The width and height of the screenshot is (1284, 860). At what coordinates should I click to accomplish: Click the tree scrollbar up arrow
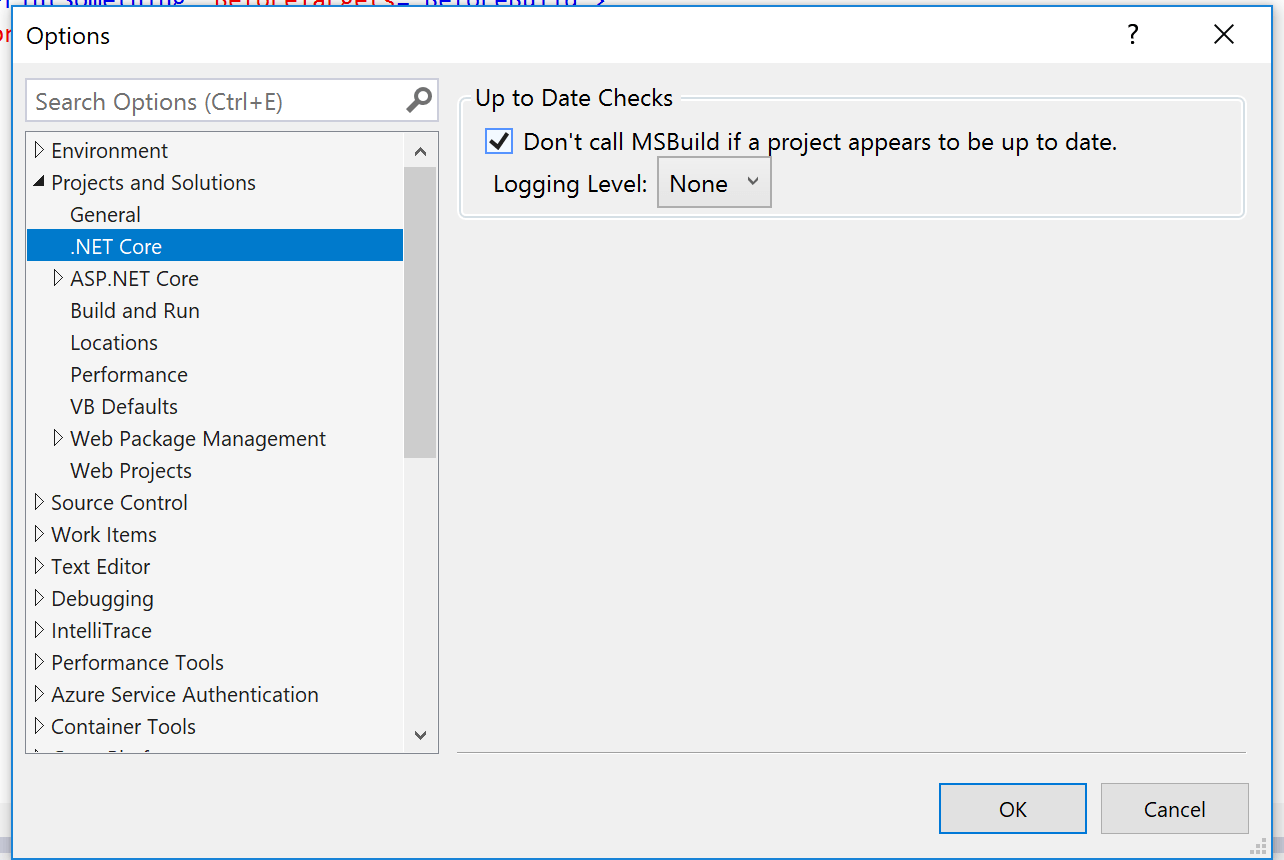[420, 152]
